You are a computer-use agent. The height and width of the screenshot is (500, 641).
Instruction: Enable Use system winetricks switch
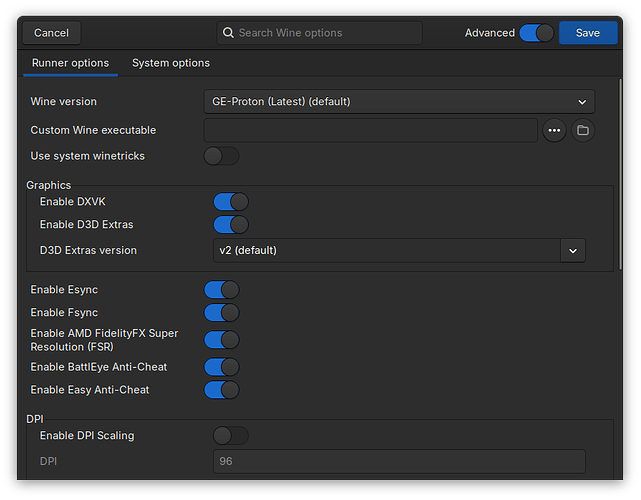(x=222, y=156)
